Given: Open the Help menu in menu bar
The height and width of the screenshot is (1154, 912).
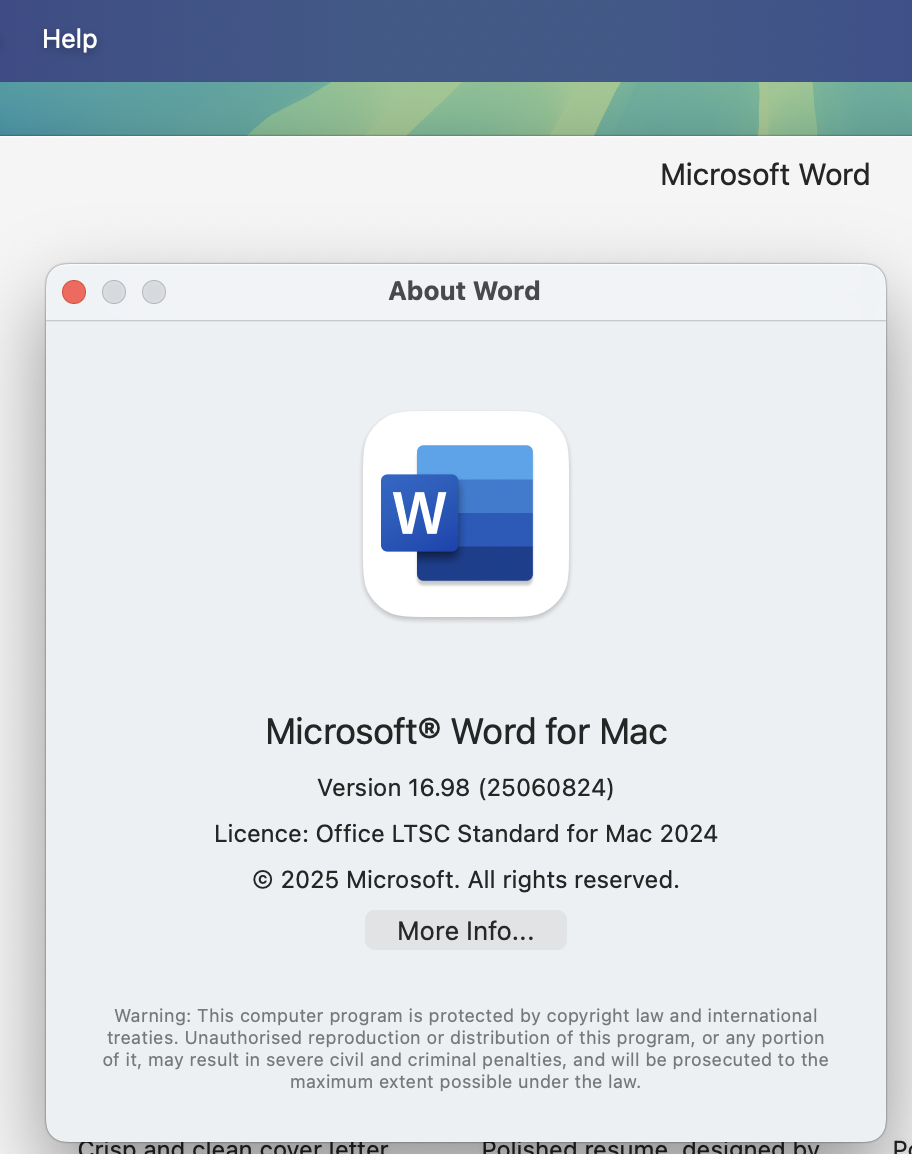Looking at the screenshot, I should coord(70,39).
